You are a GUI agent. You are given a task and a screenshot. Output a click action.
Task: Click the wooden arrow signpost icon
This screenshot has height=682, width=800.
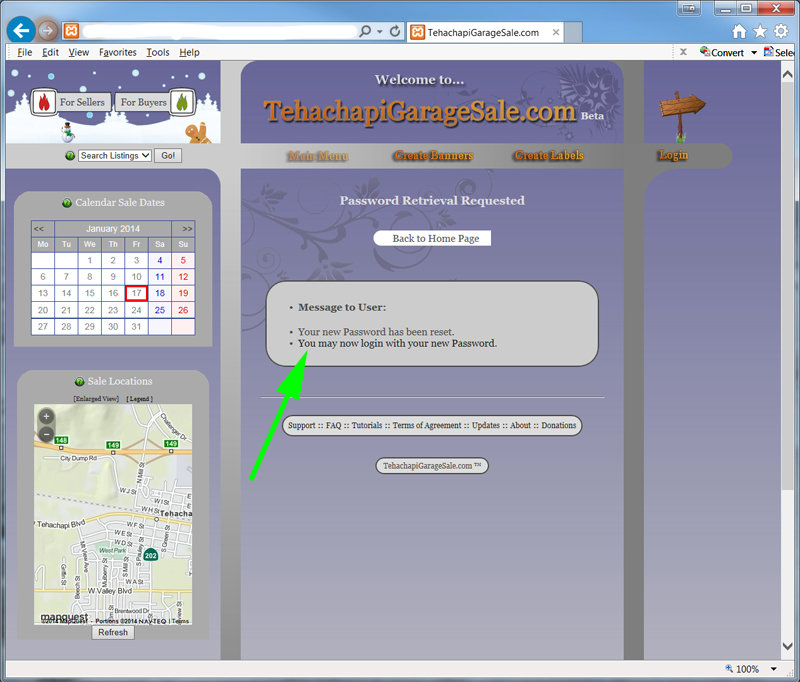[682, 116]
